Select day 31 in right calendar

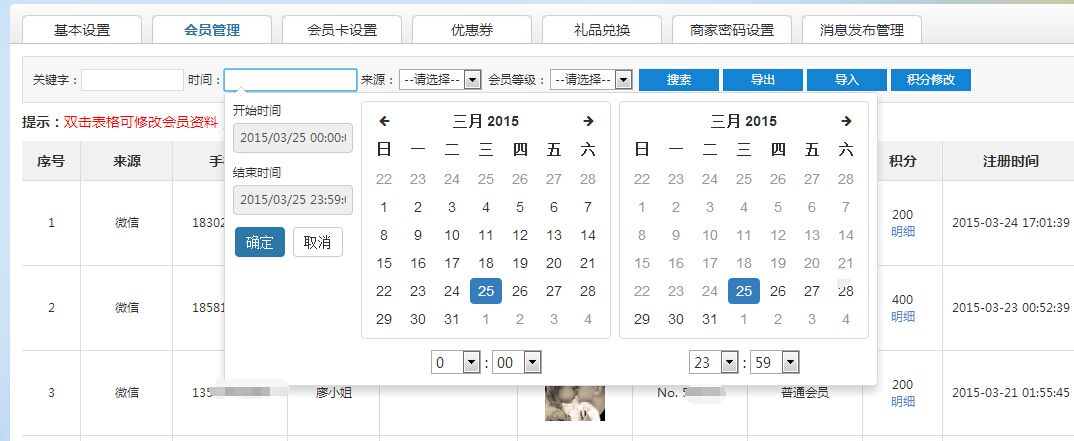(x=710, y=319)
